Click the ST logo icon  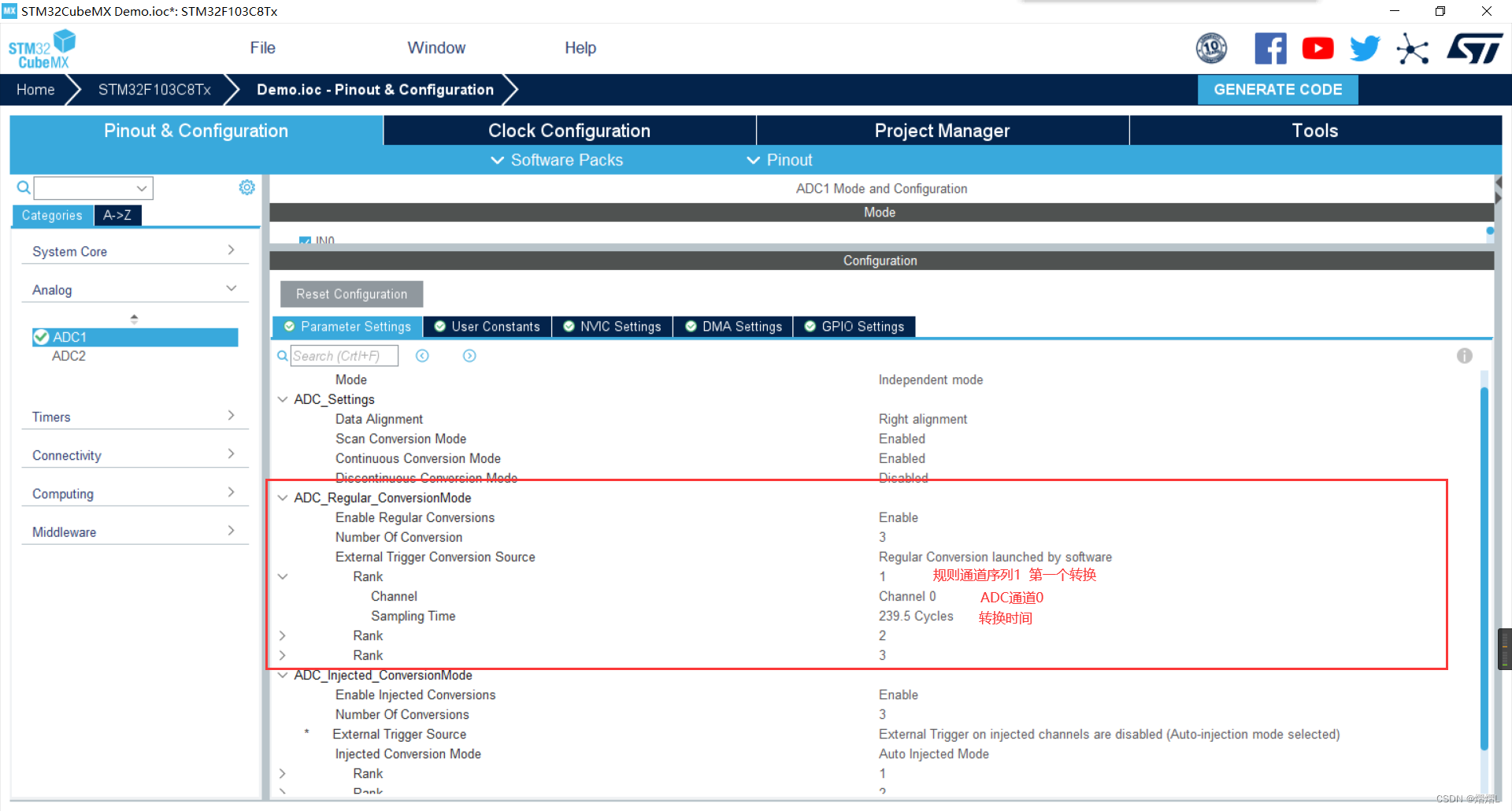[x=1474, y=49]
